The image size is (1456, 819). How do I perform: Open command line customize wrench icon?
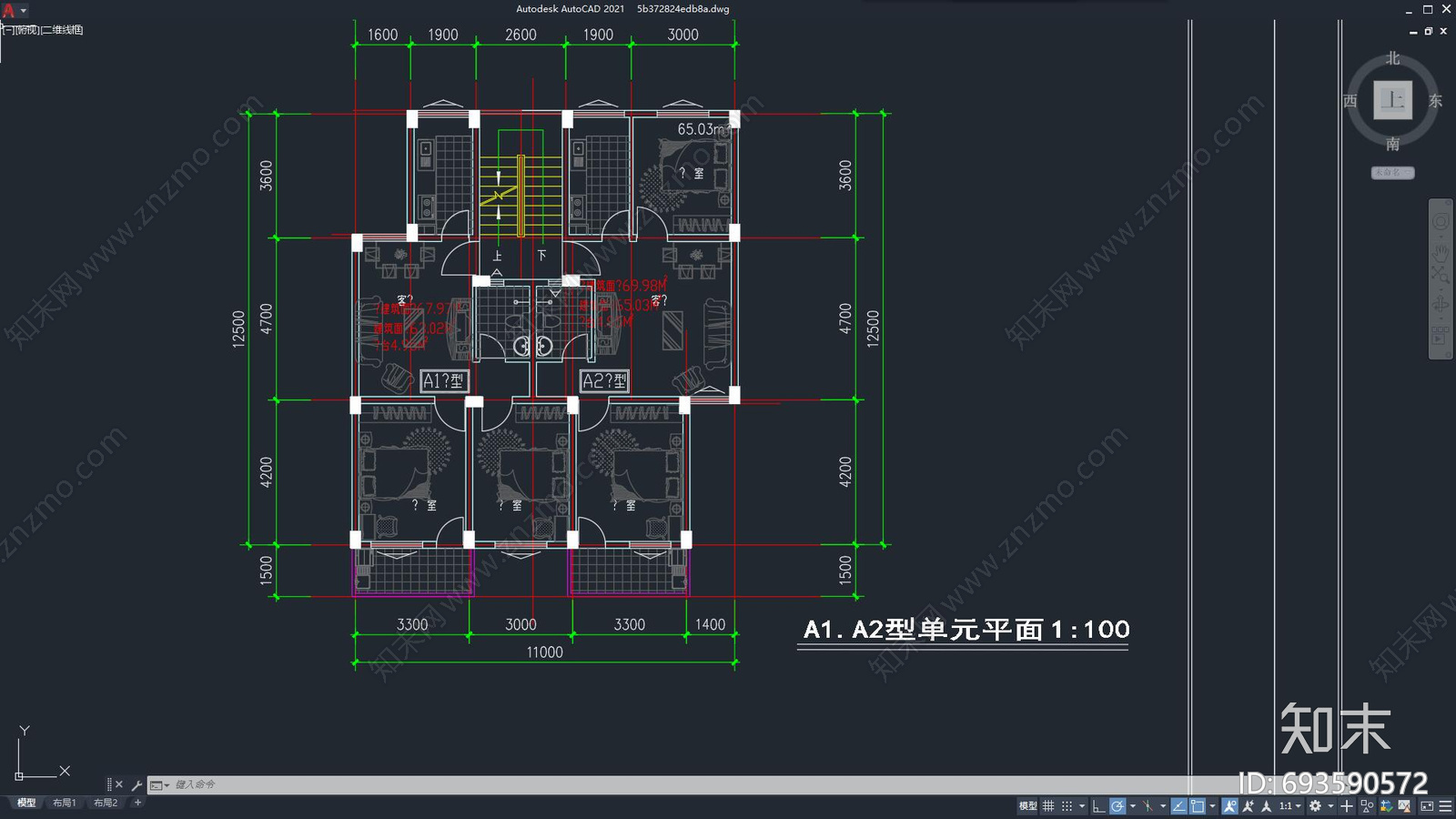(136, 784)
